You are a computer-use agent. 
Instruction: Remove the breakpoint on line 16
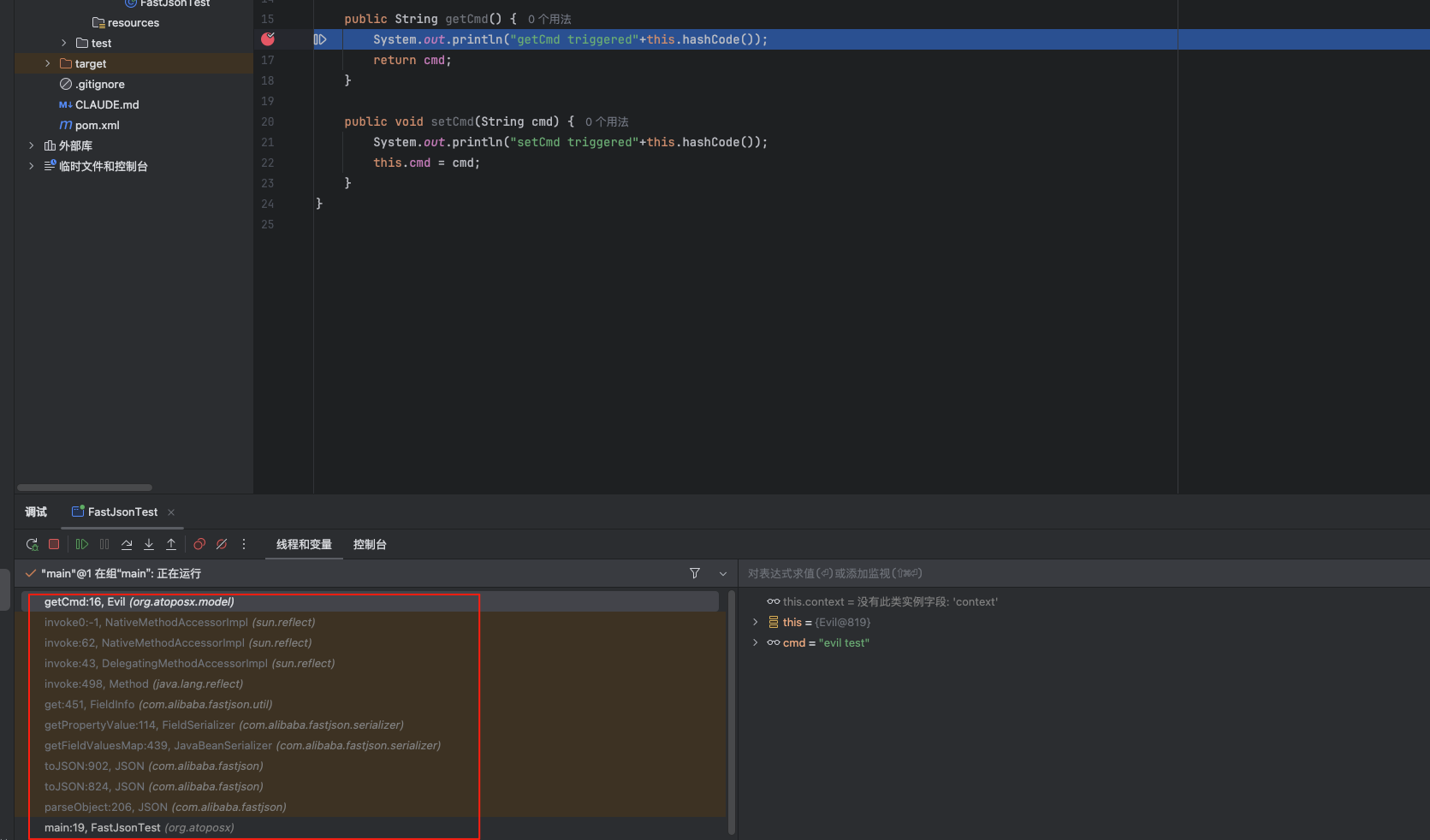268,39
